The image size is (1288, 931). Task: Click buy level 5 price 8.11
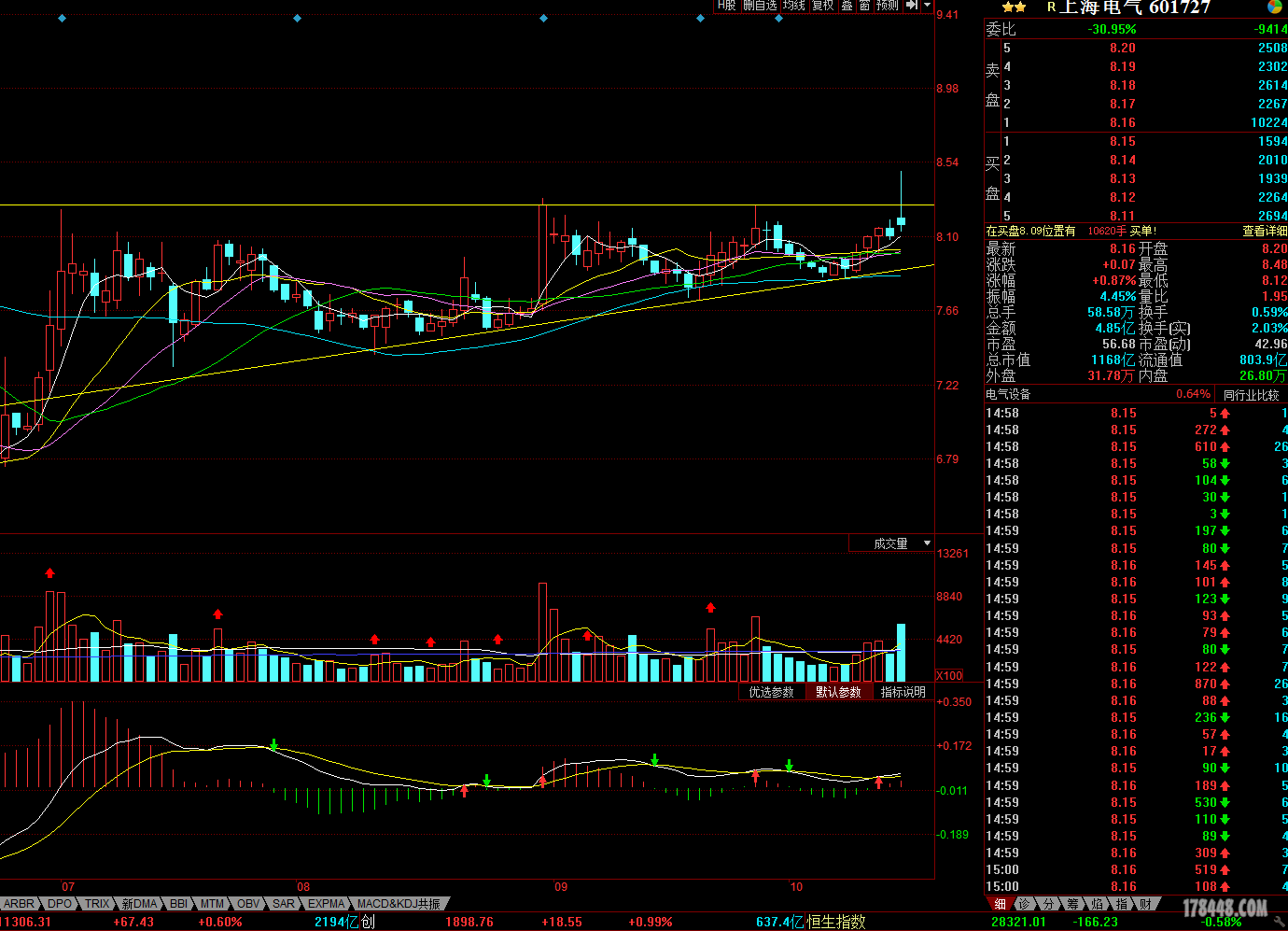click(x=1123, y=216)
